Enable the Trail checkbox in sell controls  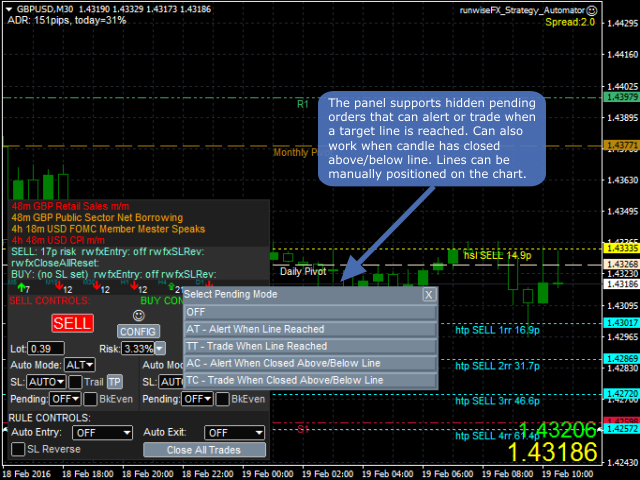tap(75, 382)
